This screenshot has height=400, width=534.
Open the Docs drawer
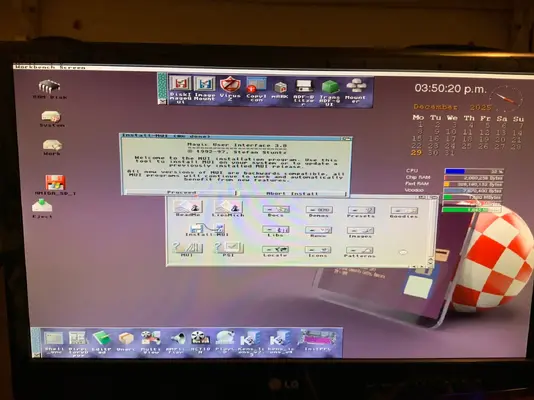[x=276, y=211]
